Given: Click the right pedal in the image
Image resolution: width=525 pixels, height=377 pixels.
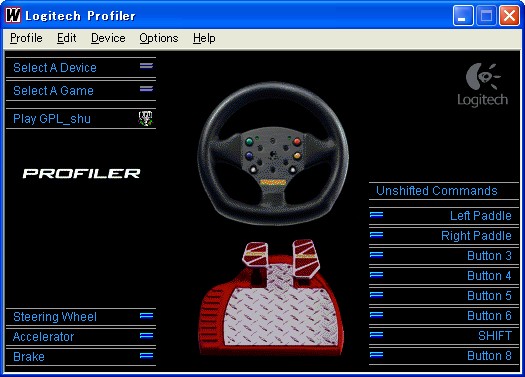Looking at the screenshot, I should [306, 258].
